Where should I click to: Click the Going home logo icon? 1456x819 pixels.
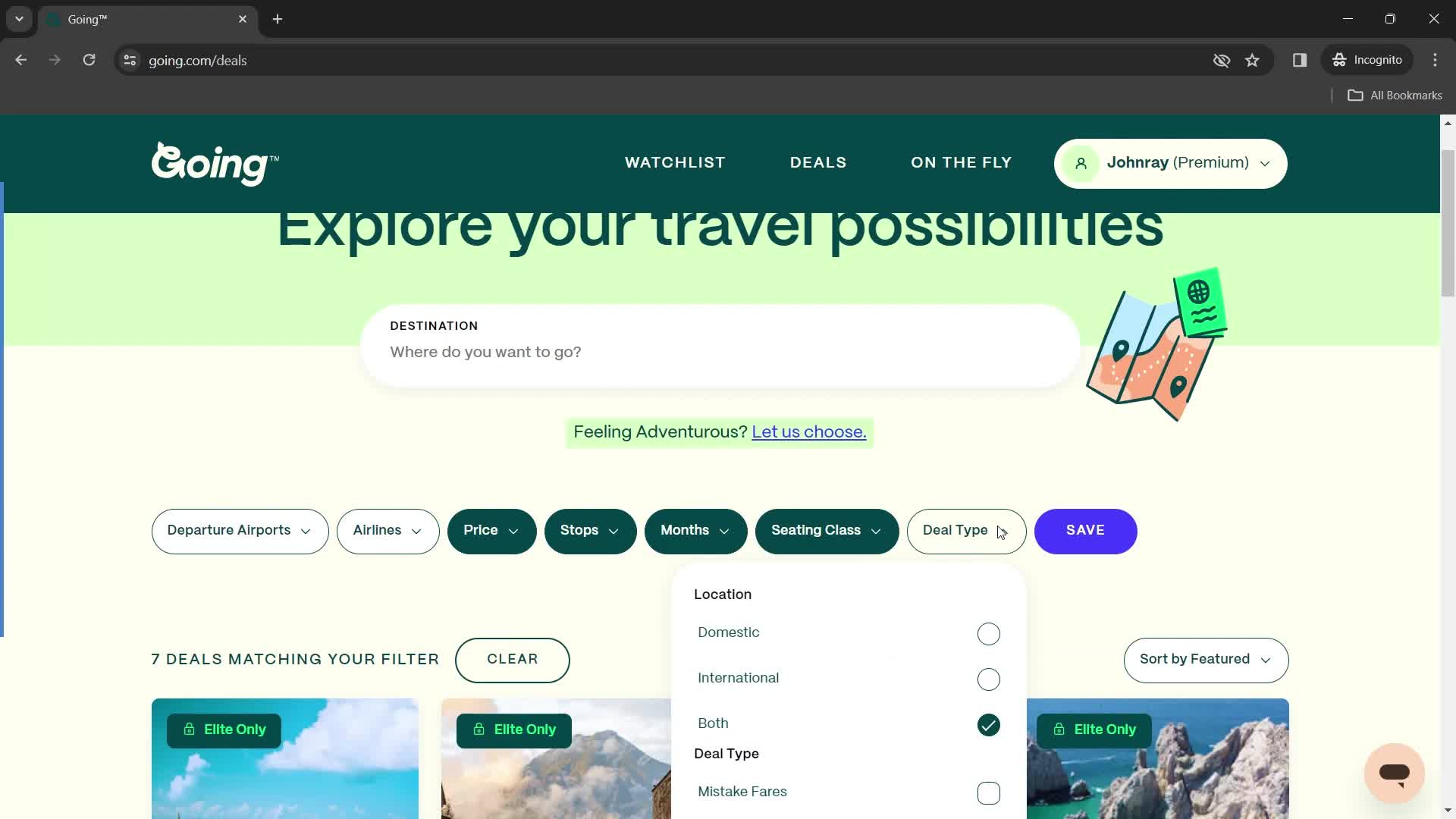(x=215, y=163)
